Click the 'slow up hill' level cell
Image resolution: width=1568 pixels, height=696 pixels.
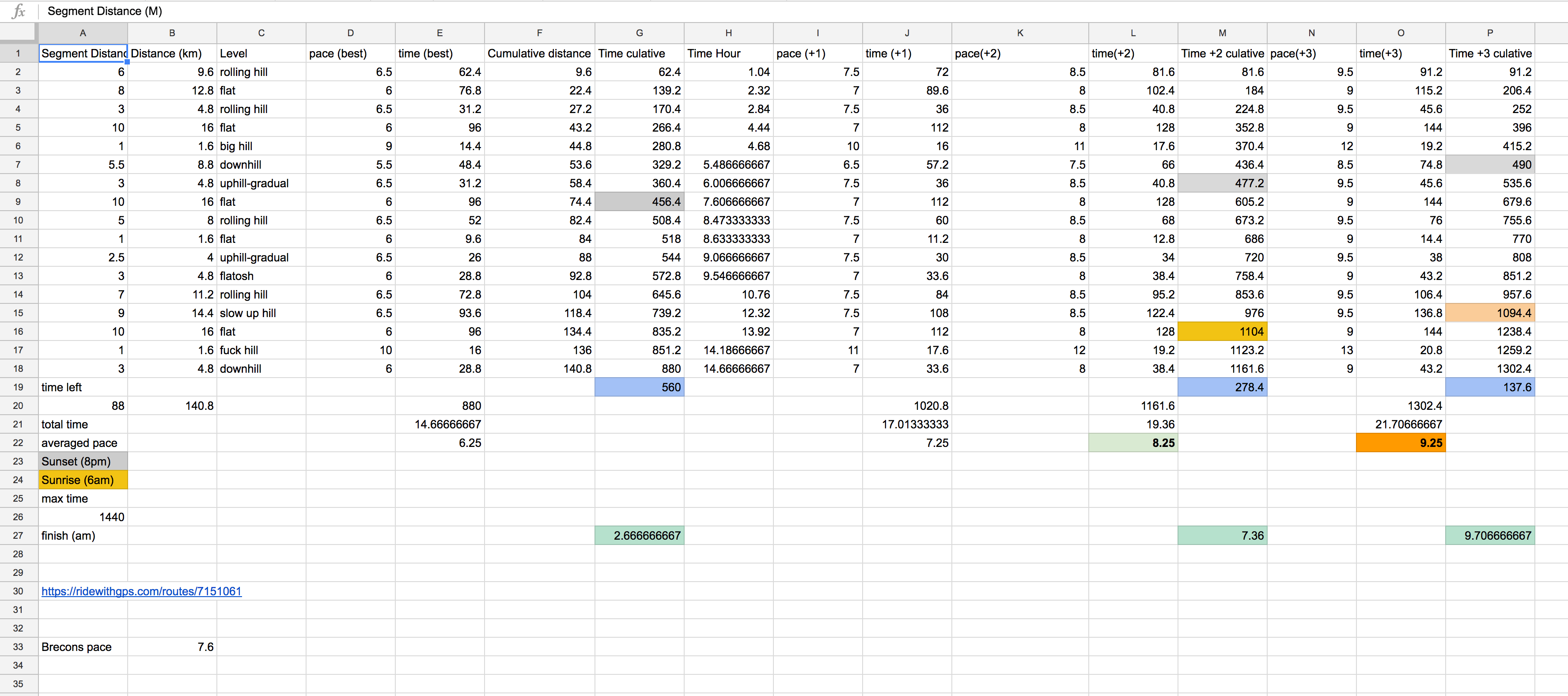tap(261, 313)
